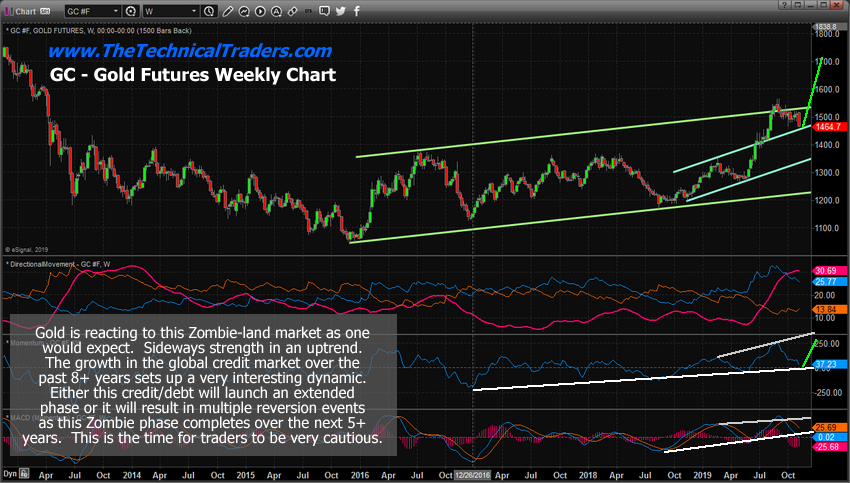Share chart via Twitter icon
The image size is (850, 483).
coord(341,11)
